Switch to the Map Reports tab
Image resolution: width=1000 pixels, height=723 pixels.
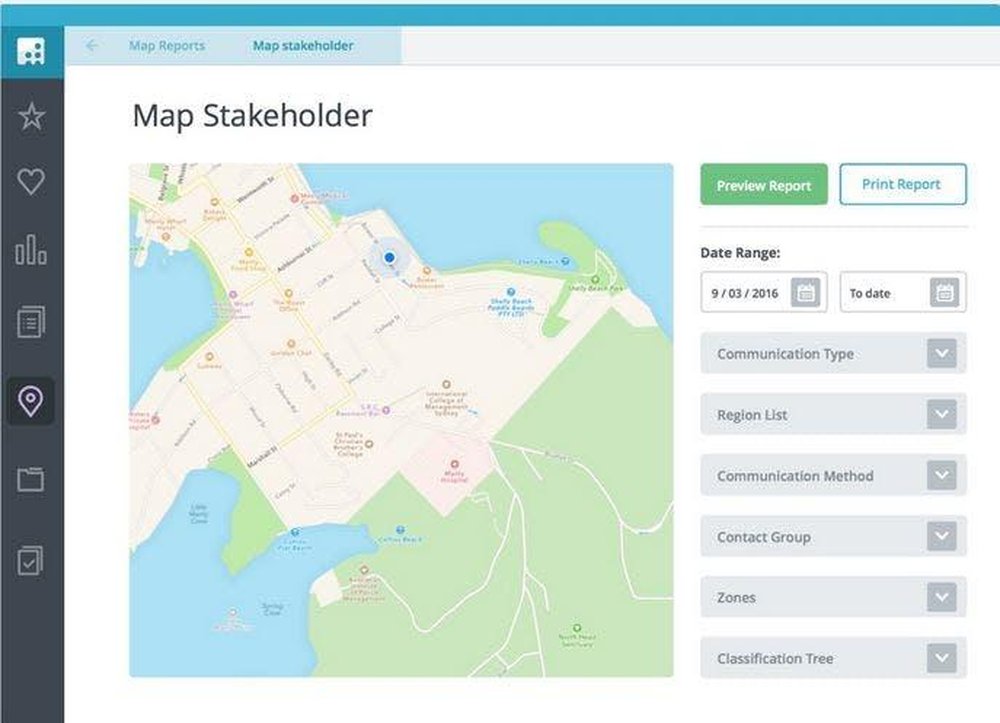167,45
